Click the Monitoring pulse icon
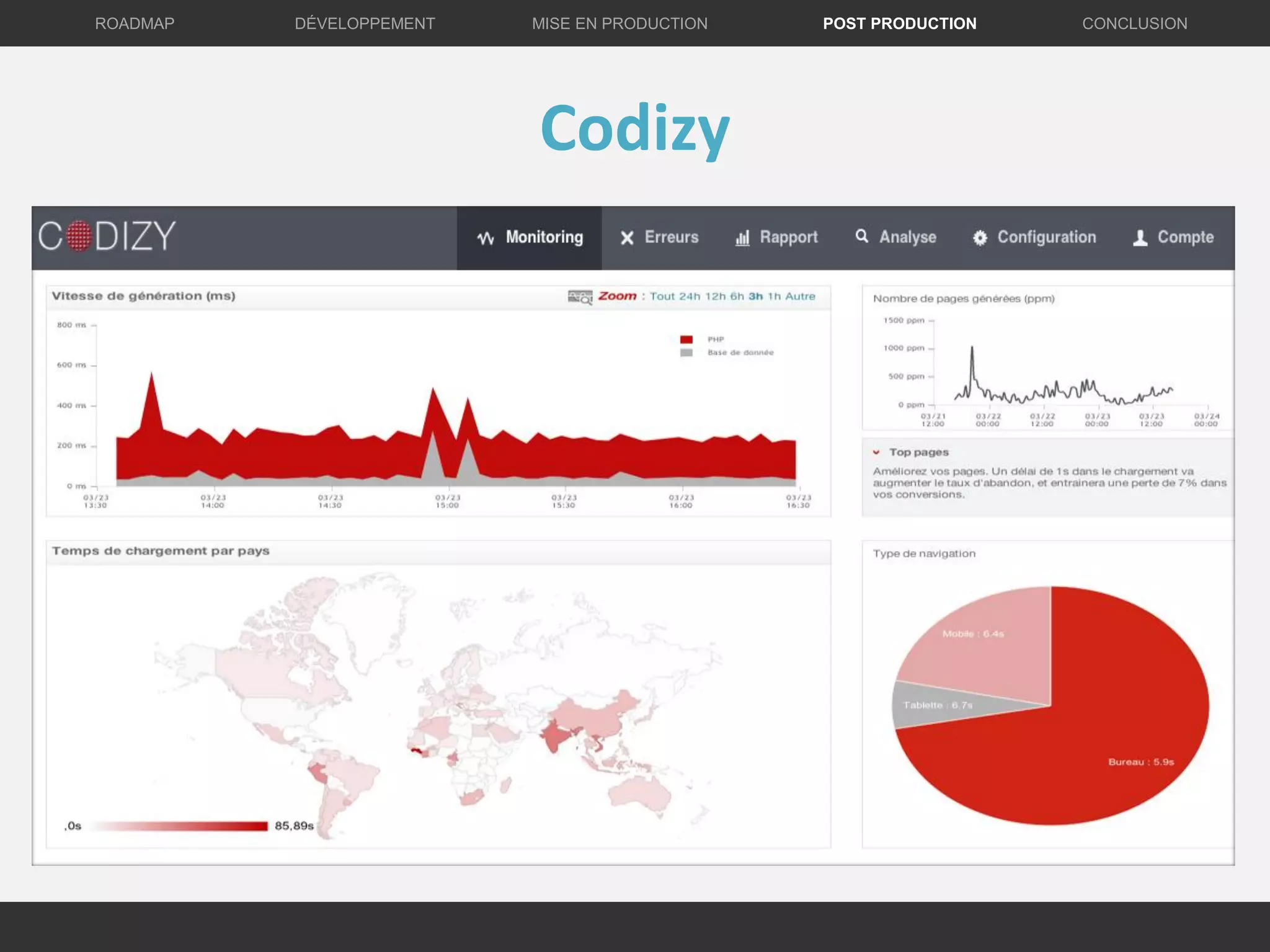 486,238
